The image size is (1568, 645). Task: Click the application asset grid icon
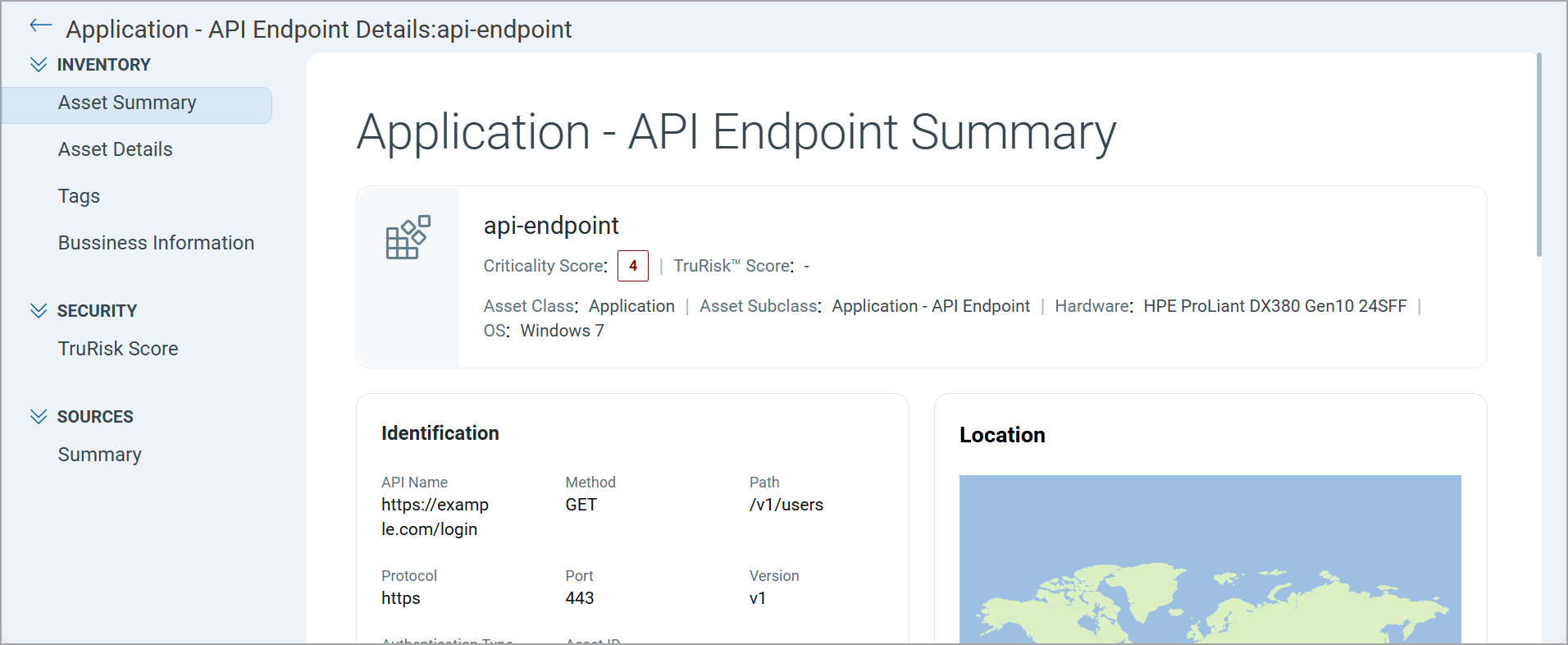coord(408,237)
